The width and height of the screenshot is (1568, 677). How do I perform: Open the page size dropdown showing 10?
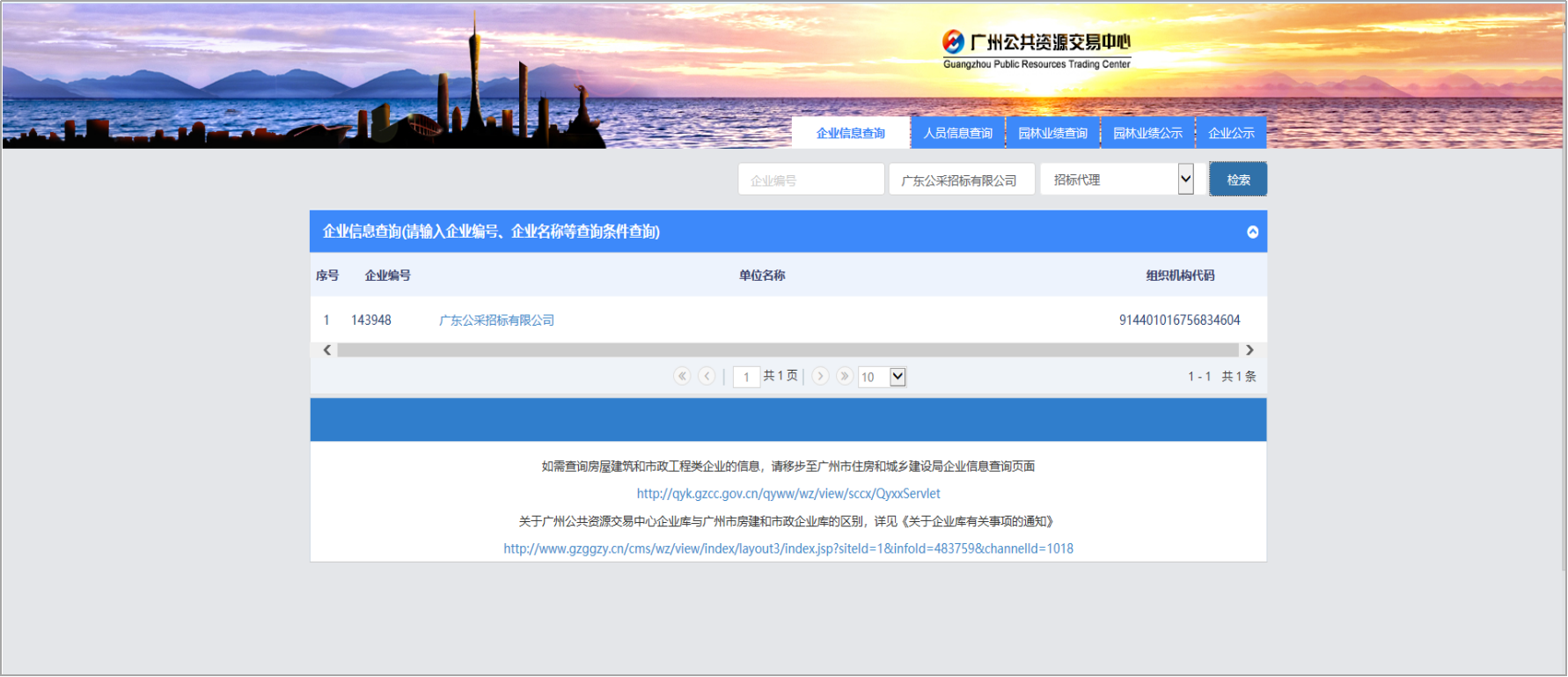click(883, 377)
